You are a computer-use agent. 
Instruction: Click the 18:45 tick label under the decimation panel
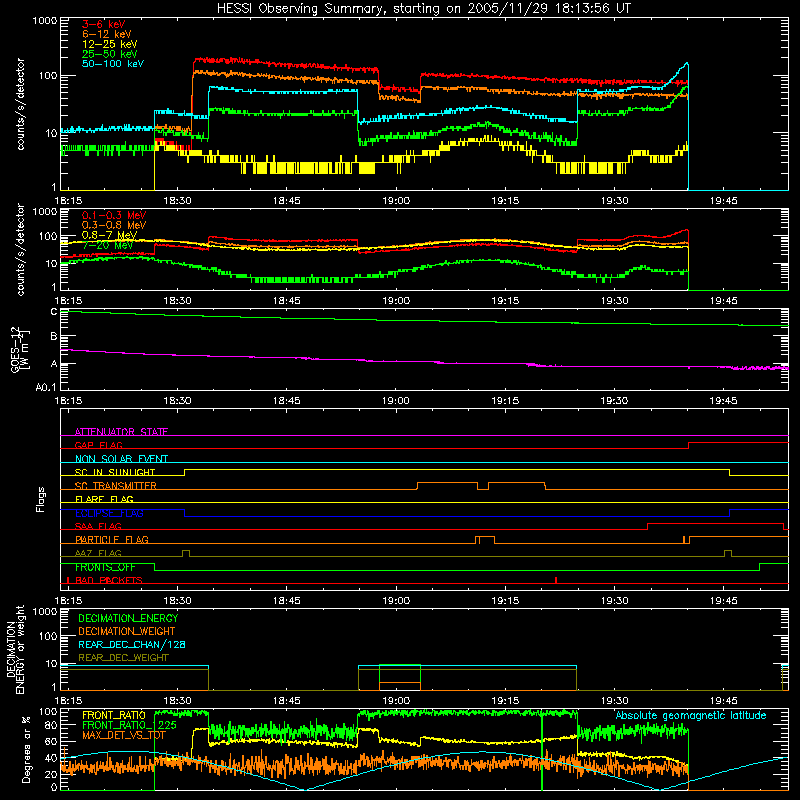287,701
